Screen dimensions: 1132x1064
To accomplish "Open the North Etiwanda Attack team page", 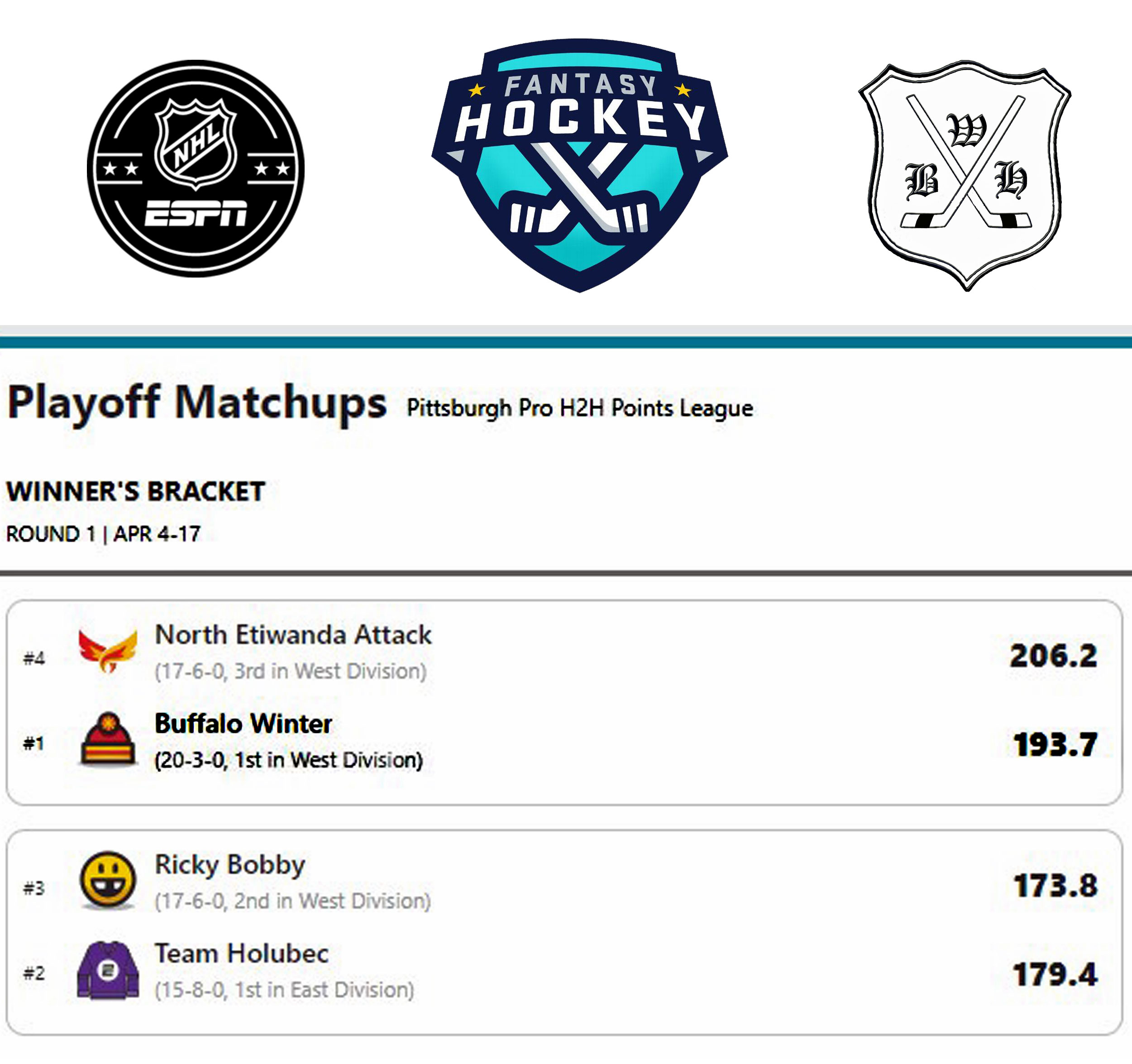I will (293, 634).
